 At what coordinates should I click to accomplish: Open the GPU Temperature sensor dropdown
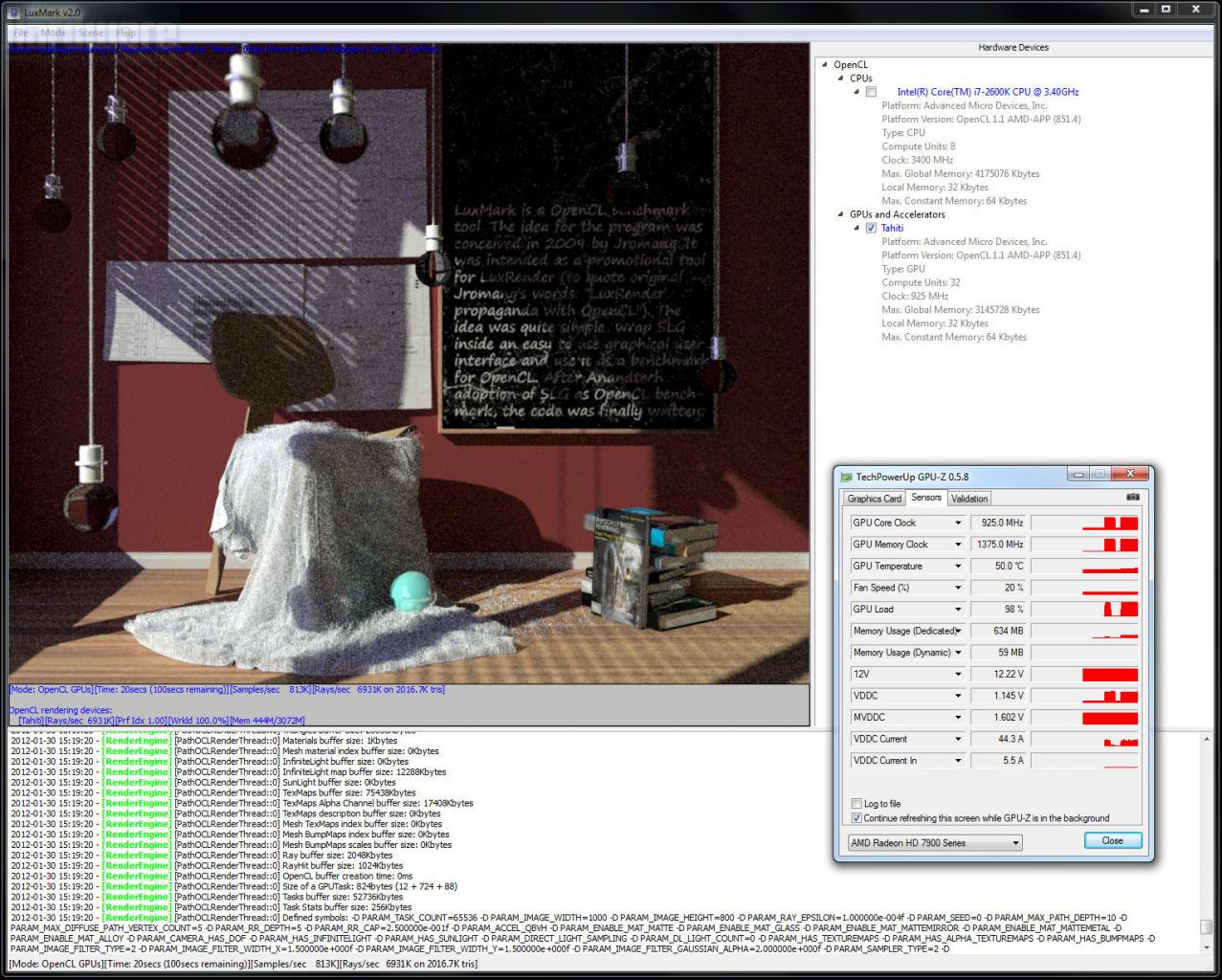pyautogui.click(x=958, y=567)
